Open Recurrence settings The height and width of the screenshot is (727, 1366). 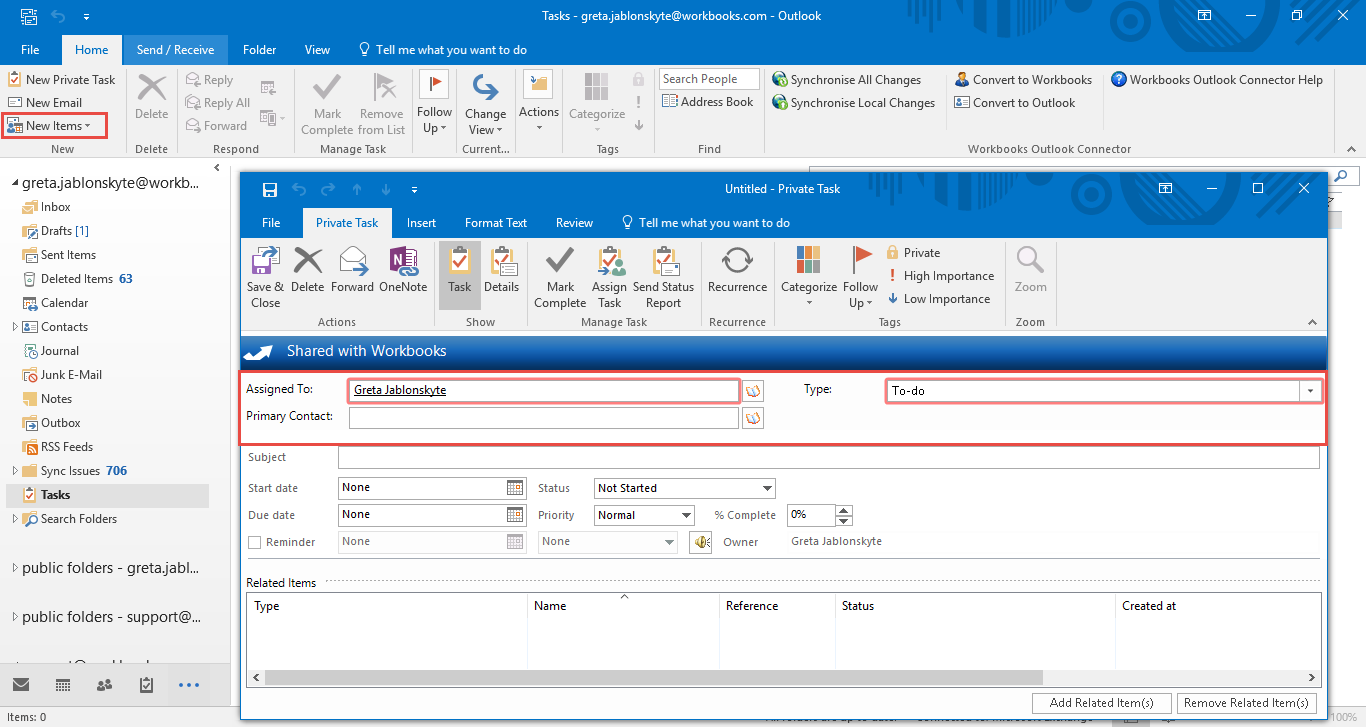pos(737,270)
